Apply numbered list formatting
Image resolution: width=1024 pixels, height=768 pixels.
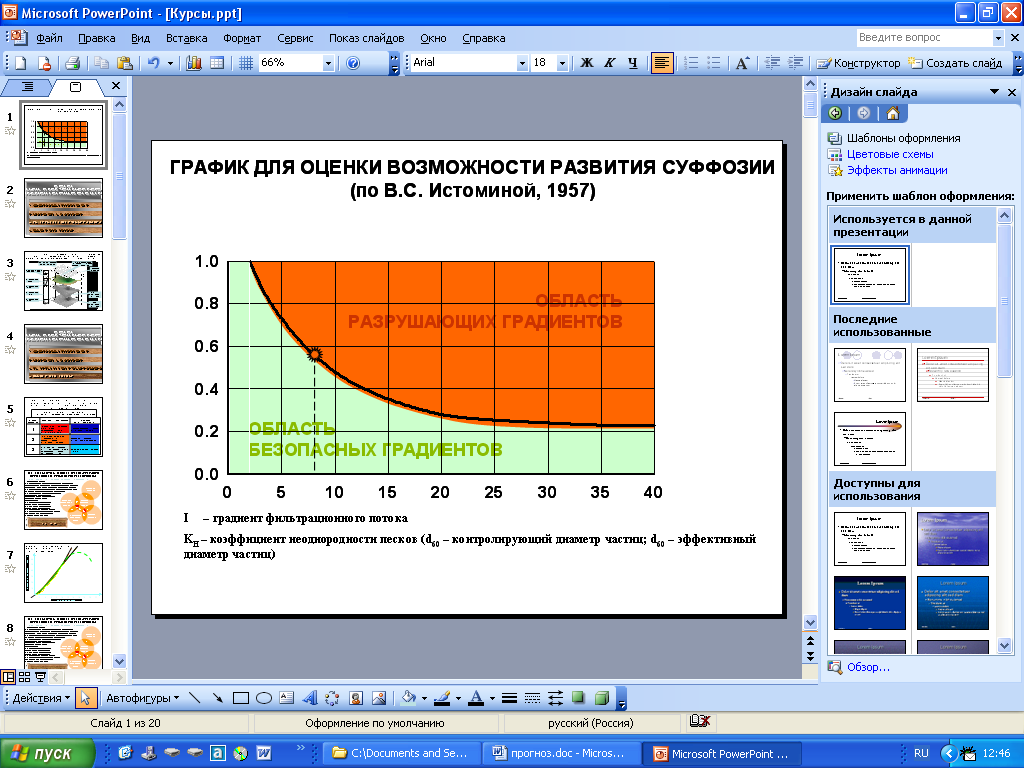691,63
